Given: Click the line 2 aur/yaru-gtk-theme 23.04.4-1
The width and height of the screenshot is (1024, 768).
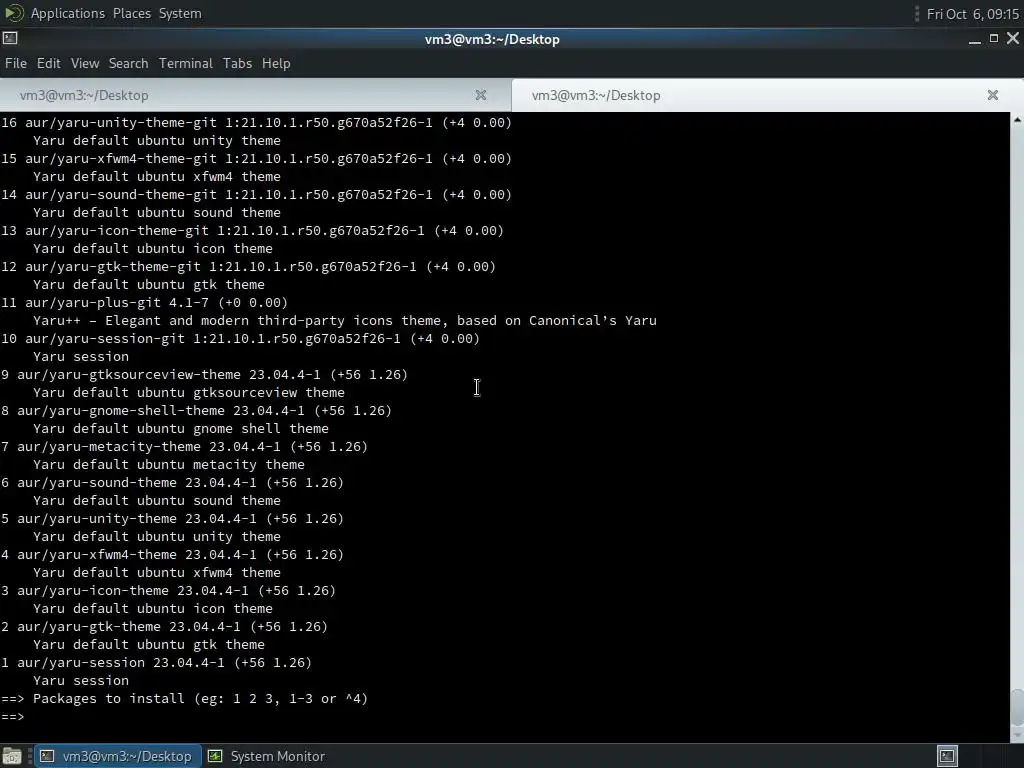Looking at the screenshot, I should coord(165,626).
